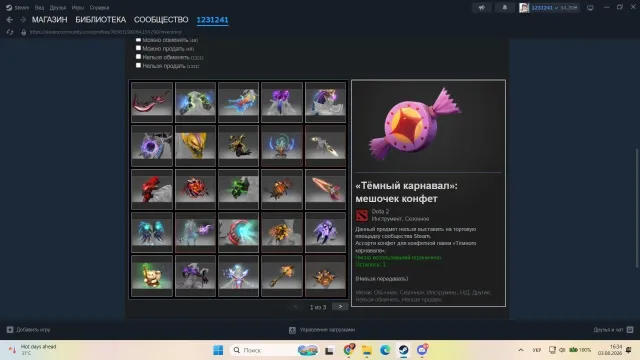Reload the page with refresh icon
The height and width of the screenshot is (360, 640).
(x=10, y=32)
